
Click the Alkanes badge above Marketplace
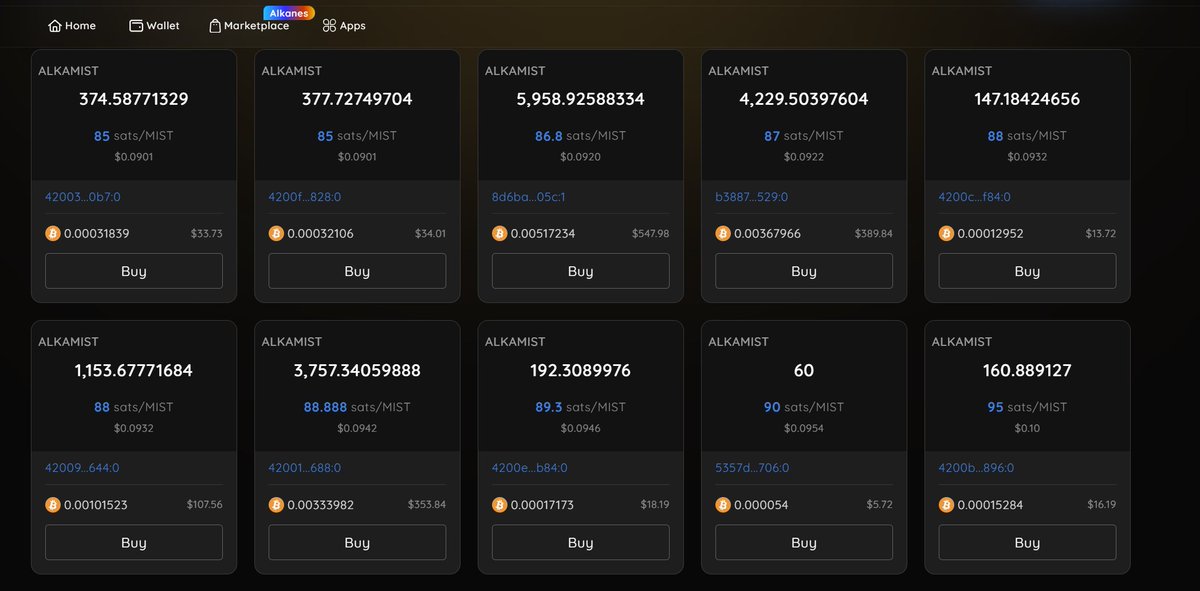(x=289, y=13)
